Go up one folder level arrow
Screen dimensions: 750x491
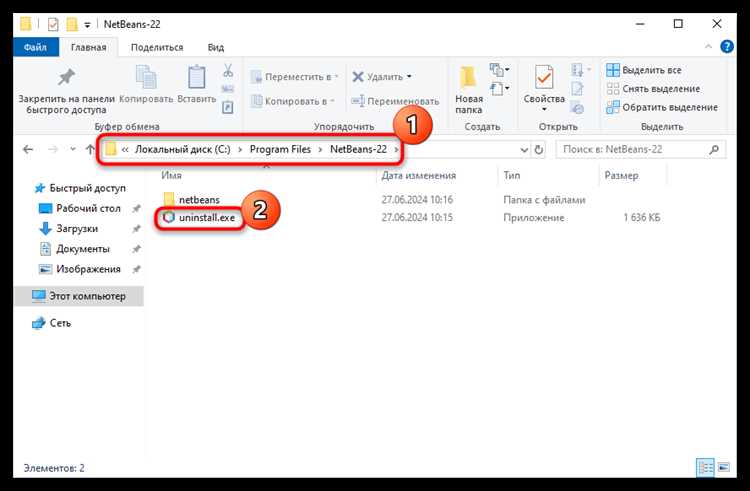point(89,150)
